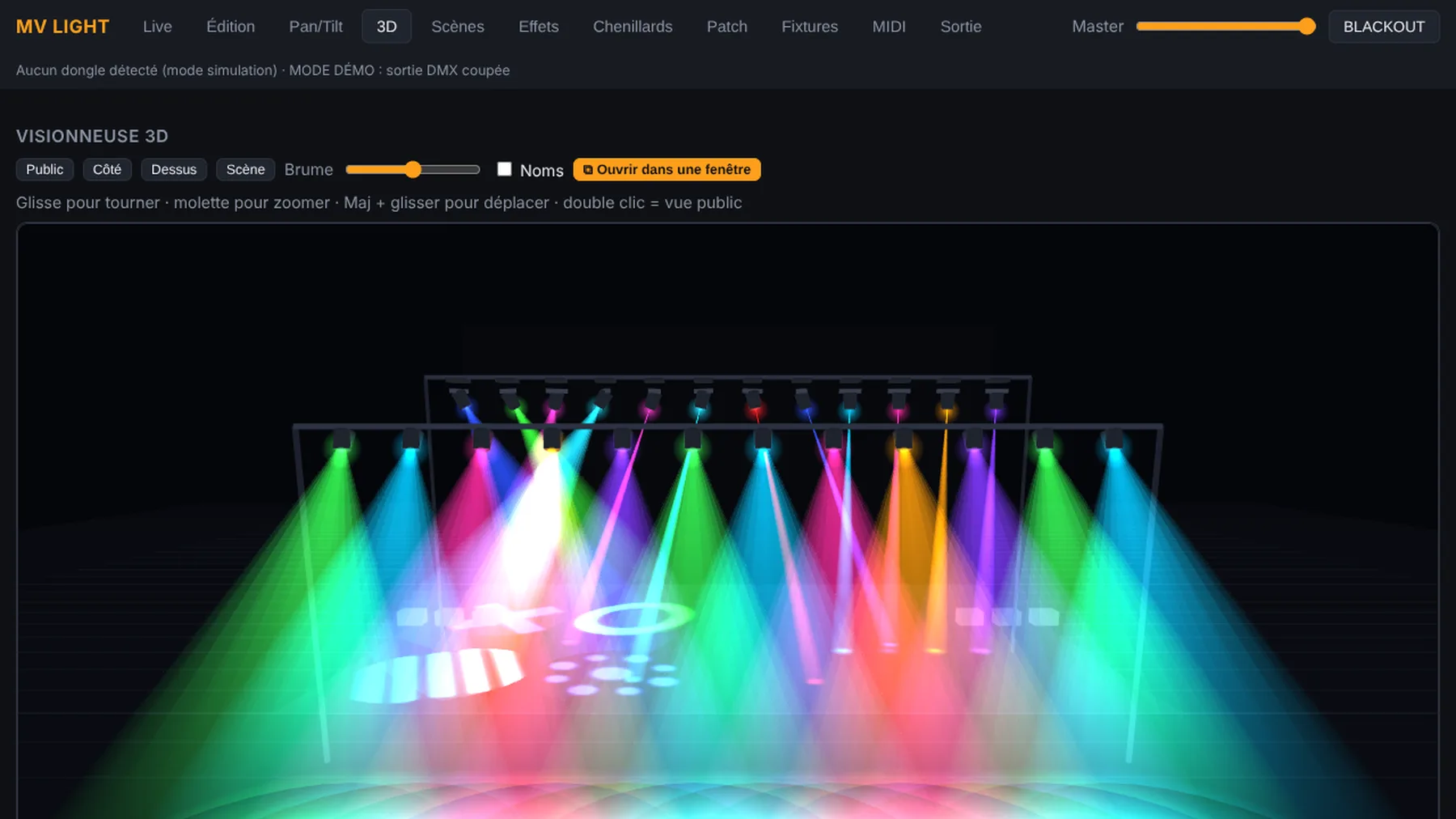Click the 3D stage viewer canvas
Image resolution: width=1456 pixels, height=819 pixels.
(x=727, y=521)
